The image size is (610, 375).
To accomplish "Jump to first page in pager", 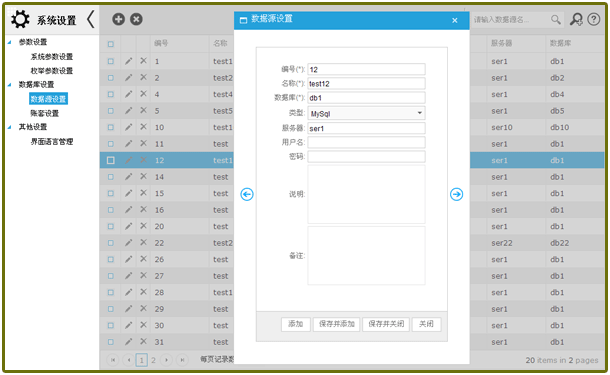I will (112, 360).
